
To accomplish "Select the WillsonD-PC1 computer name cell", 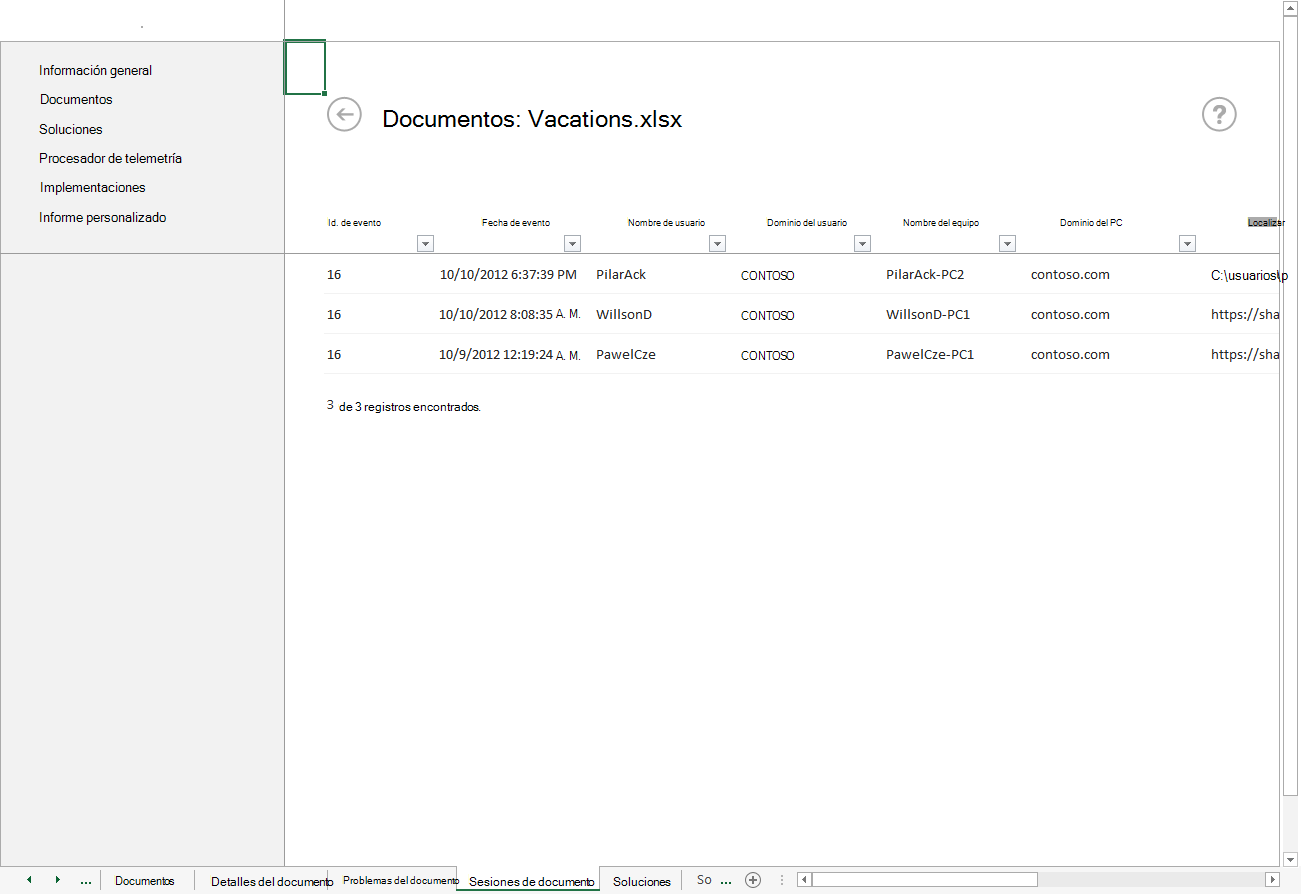I will [928, 315].
